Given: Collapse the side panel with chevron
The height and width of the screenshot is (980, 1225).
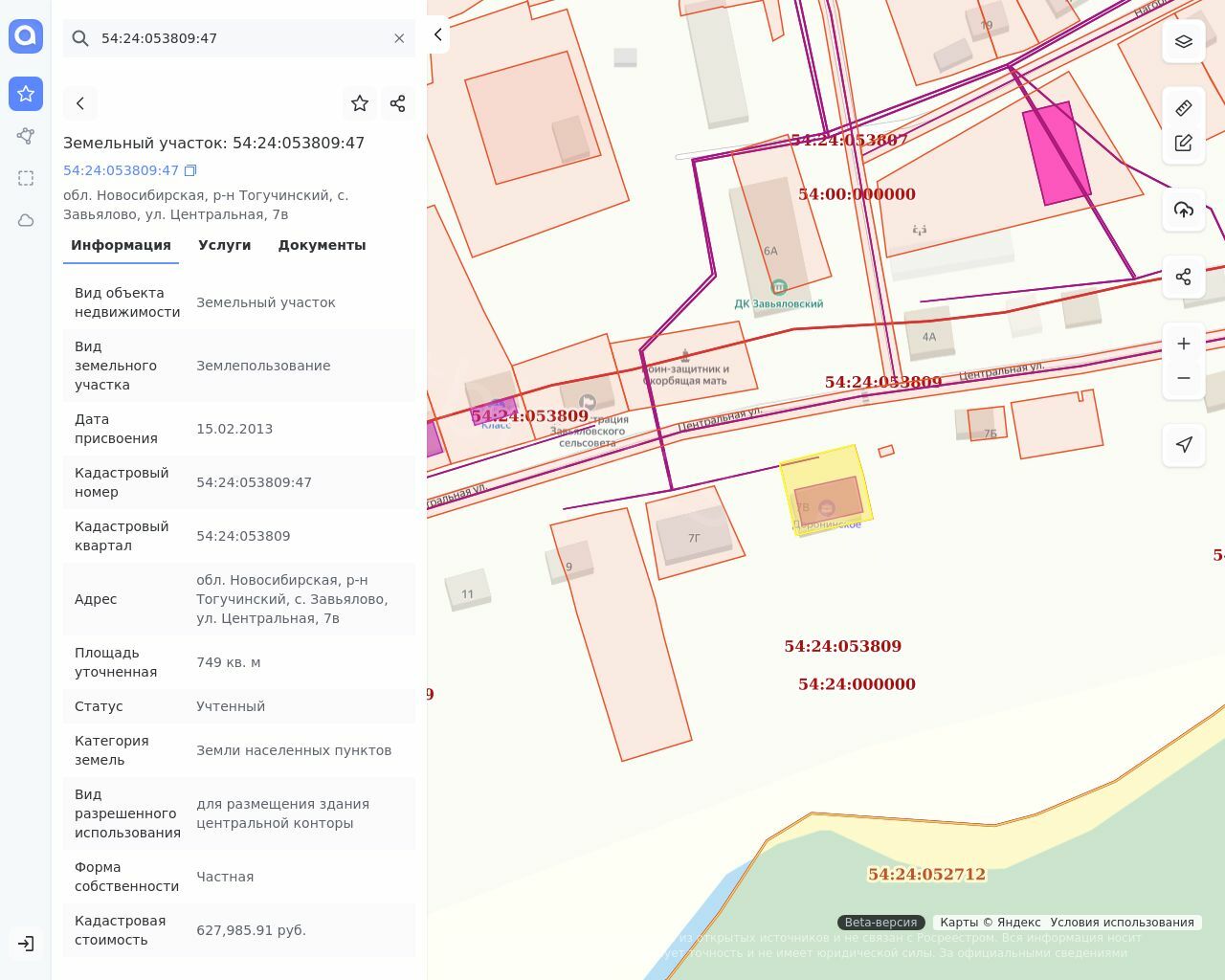Looking at the screenshot, I should point(437,34).
